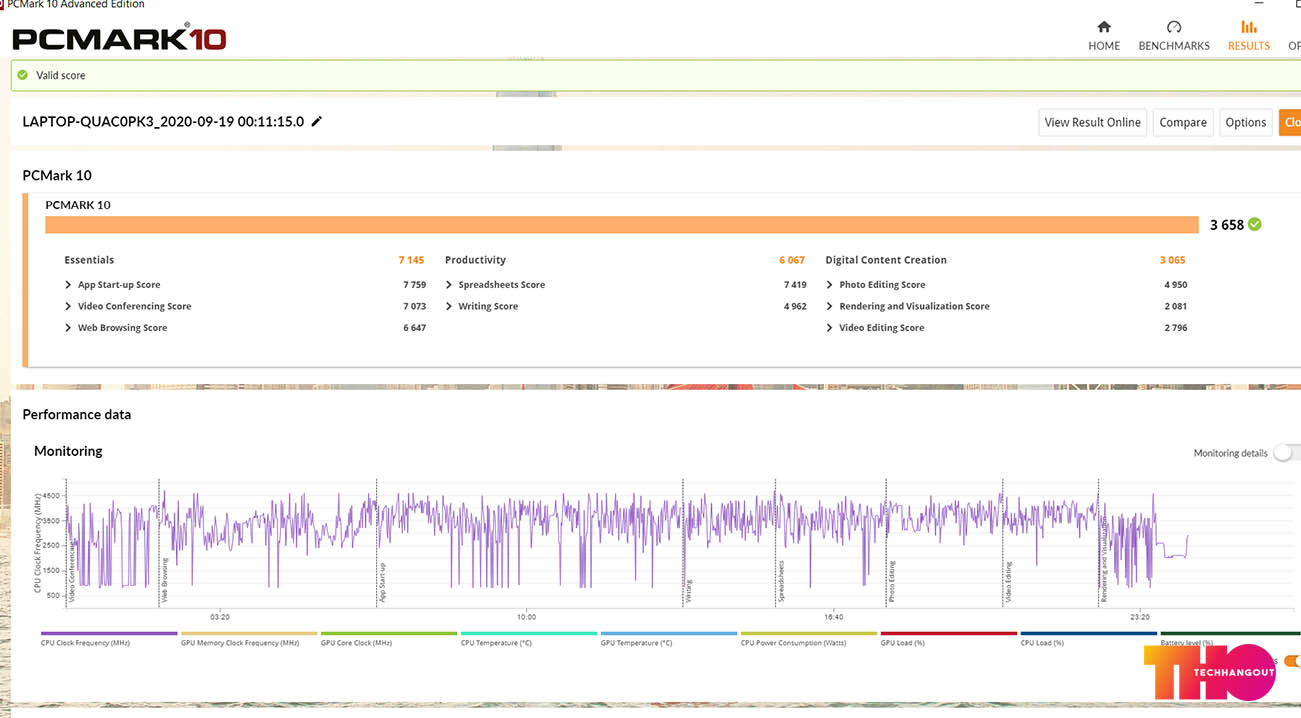Expand the App Start-up Score row

68,285
